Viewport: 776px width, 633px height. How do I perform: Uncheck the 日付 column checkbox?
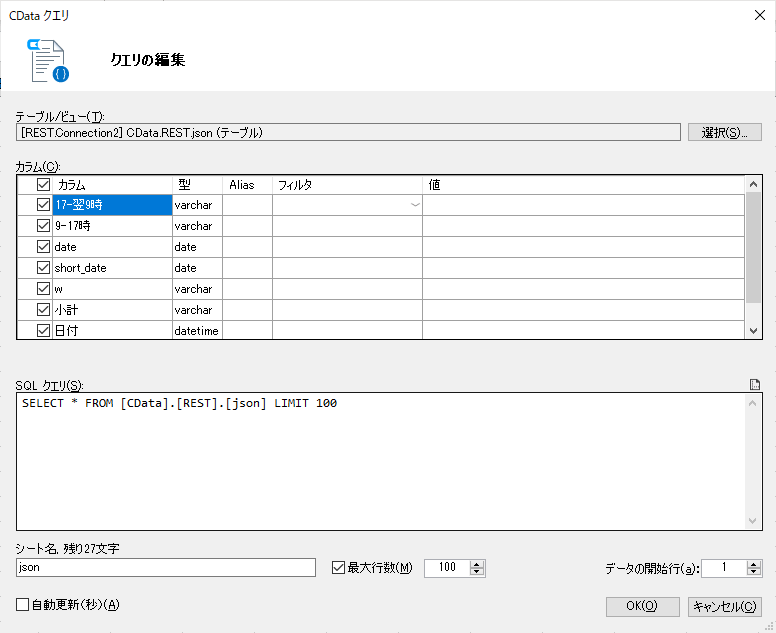click(44, 330)
